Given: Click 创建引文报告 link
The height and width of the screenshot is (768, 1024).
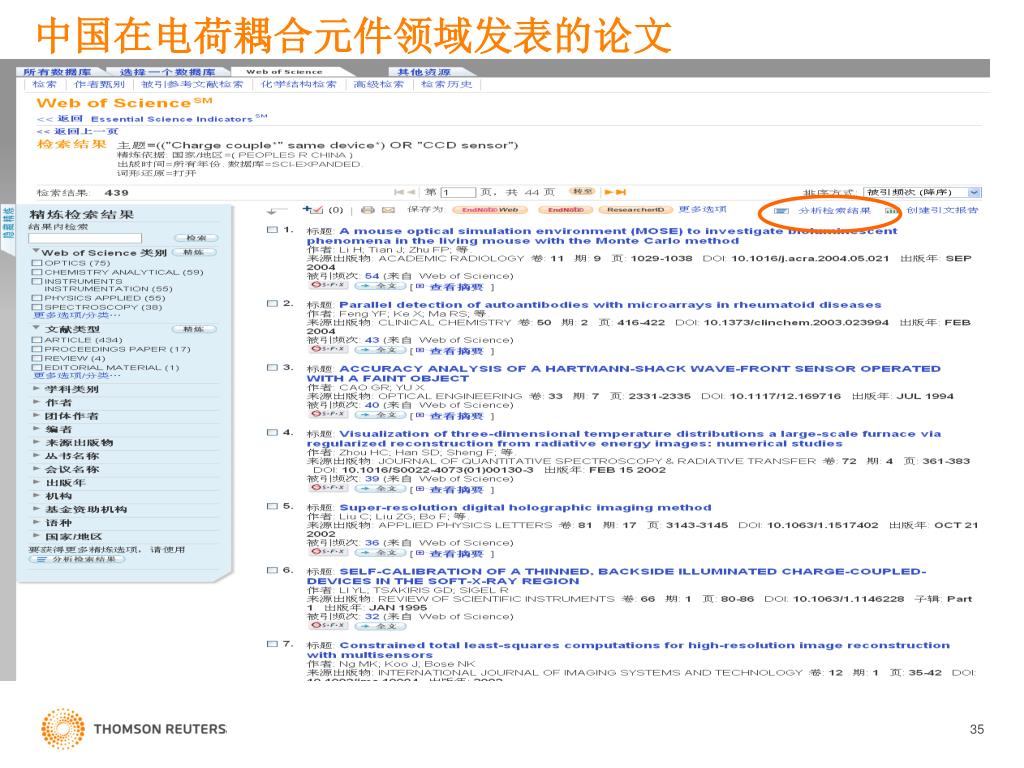Looking at the screenshot, I should (x=942, y=210).
